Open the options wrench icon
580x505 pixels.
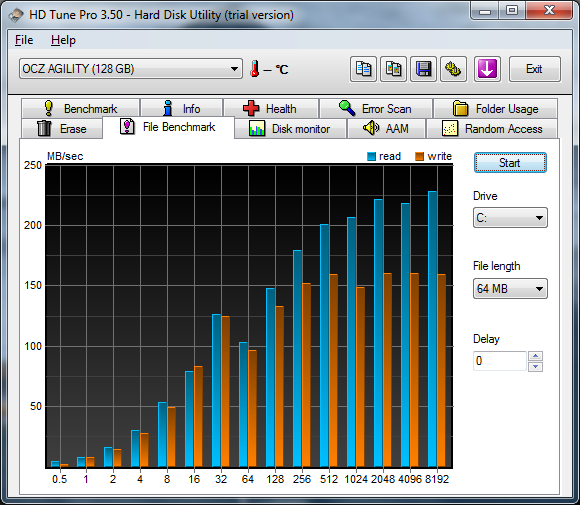(x=453, y=69)
